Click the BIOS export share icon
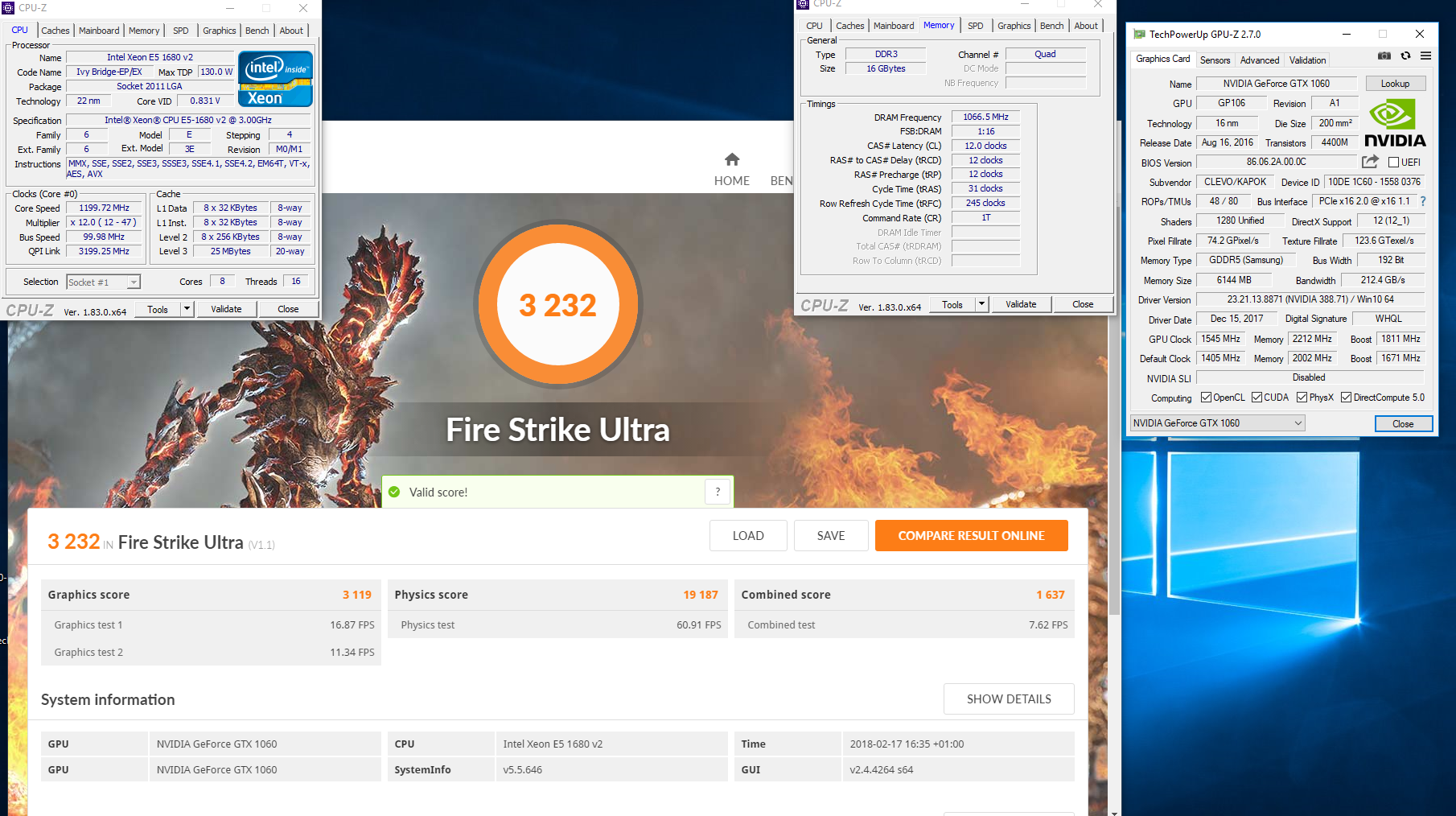 [1370, 162]
